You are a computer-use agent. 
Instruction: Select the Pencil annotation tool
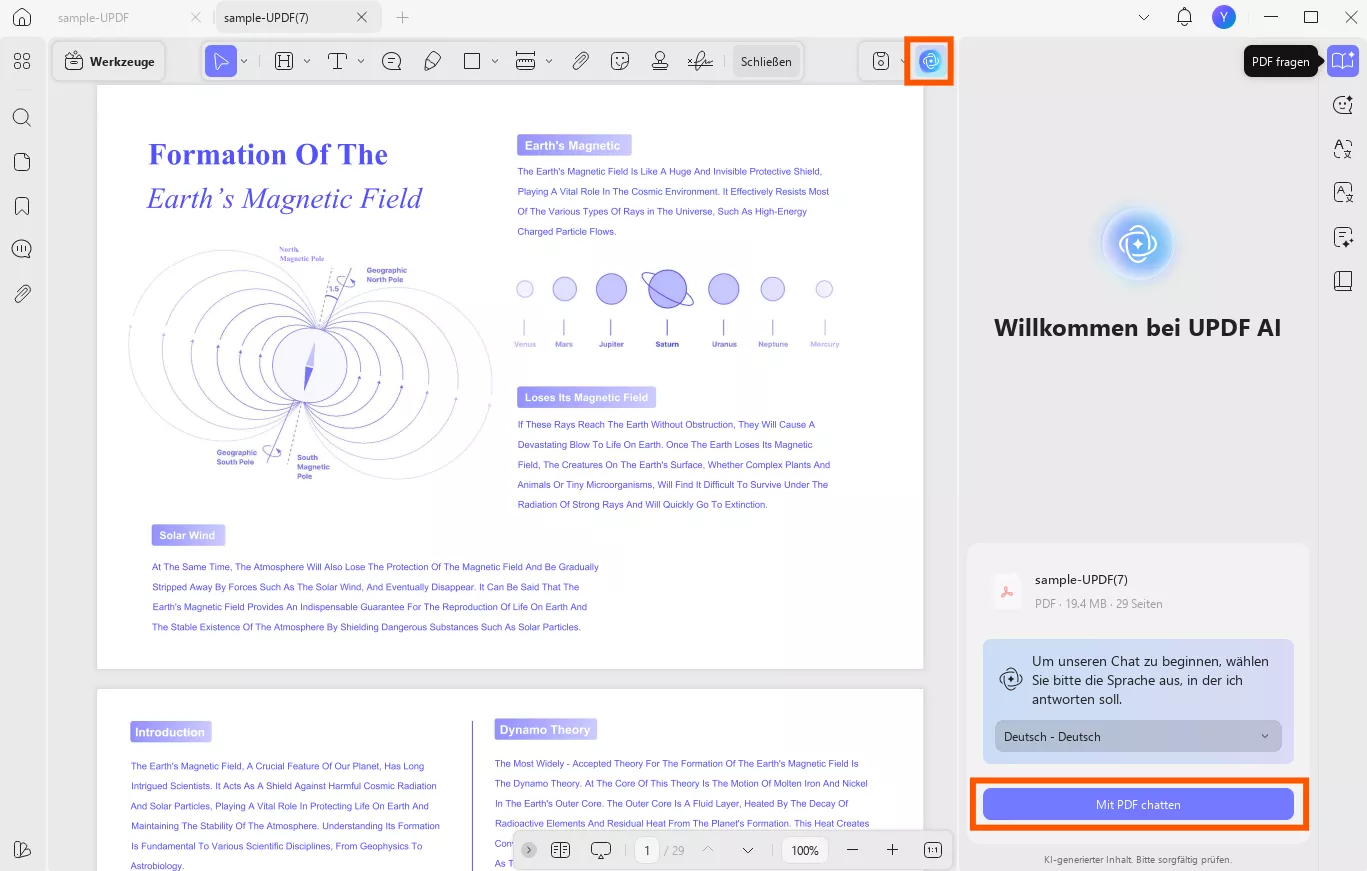pyautogui.click(x=432, y=61)
